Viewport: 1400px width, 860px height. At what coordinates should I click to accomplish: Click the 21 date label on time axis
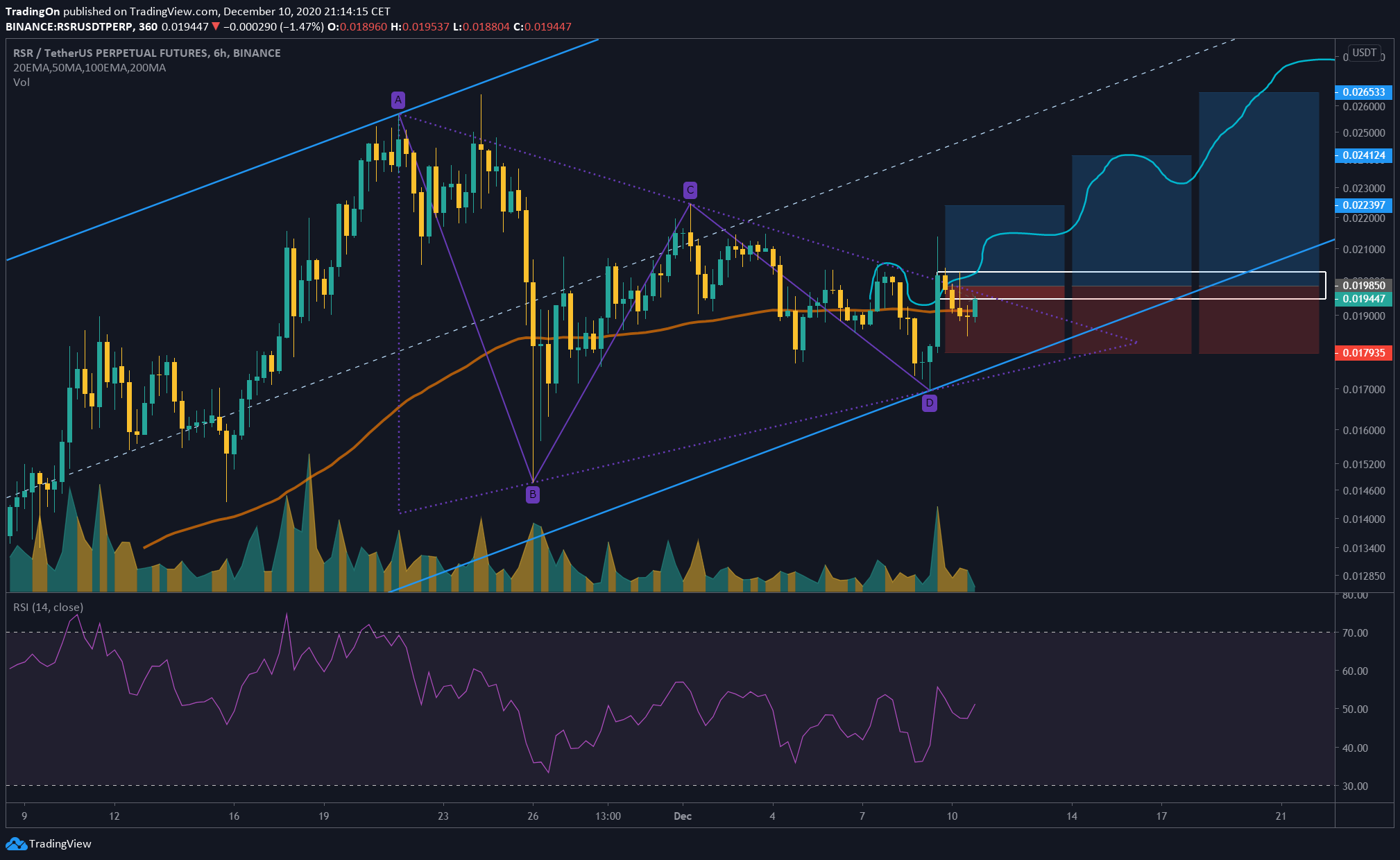tap(1281, 816)
